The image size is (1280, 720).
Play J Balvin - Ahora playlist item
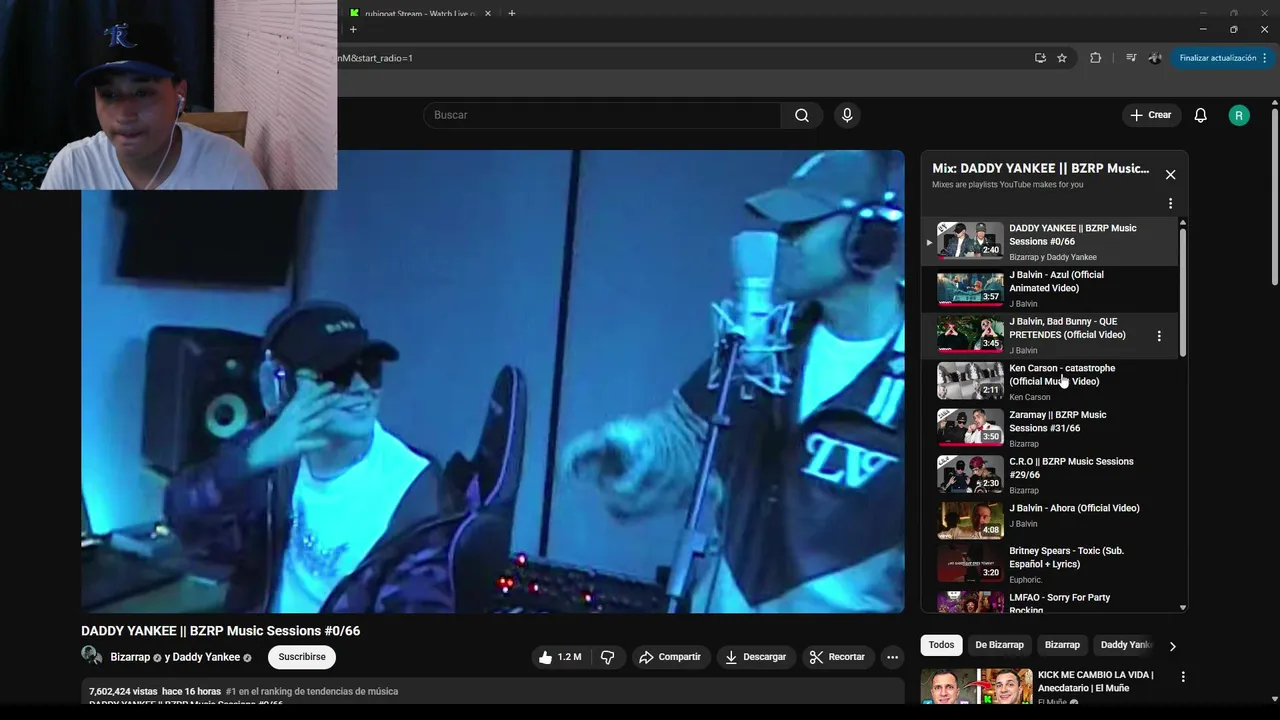tap(1049, 521)
